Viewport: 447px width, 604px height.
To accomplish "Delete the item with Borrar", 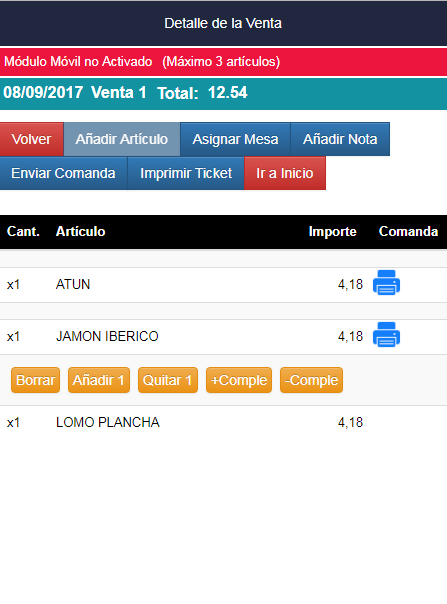I will click(x=35, y=380).
